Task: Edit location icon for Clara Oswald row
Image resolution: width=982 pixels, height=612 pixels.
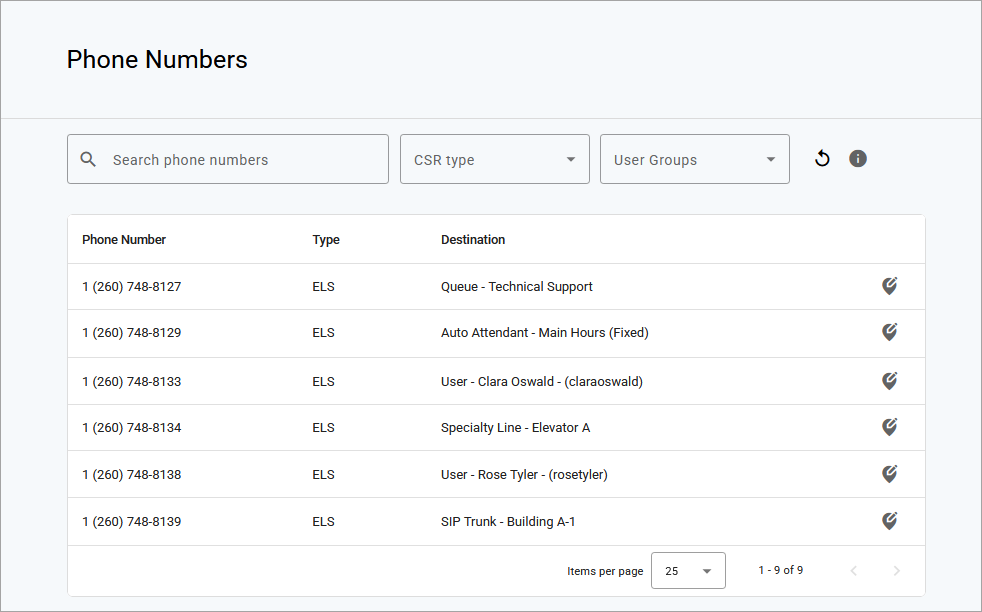Action: point(889,381)
